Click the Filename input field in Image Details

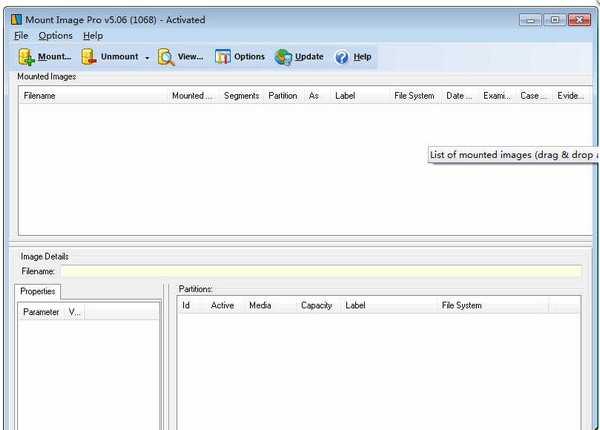click(321, 271)
